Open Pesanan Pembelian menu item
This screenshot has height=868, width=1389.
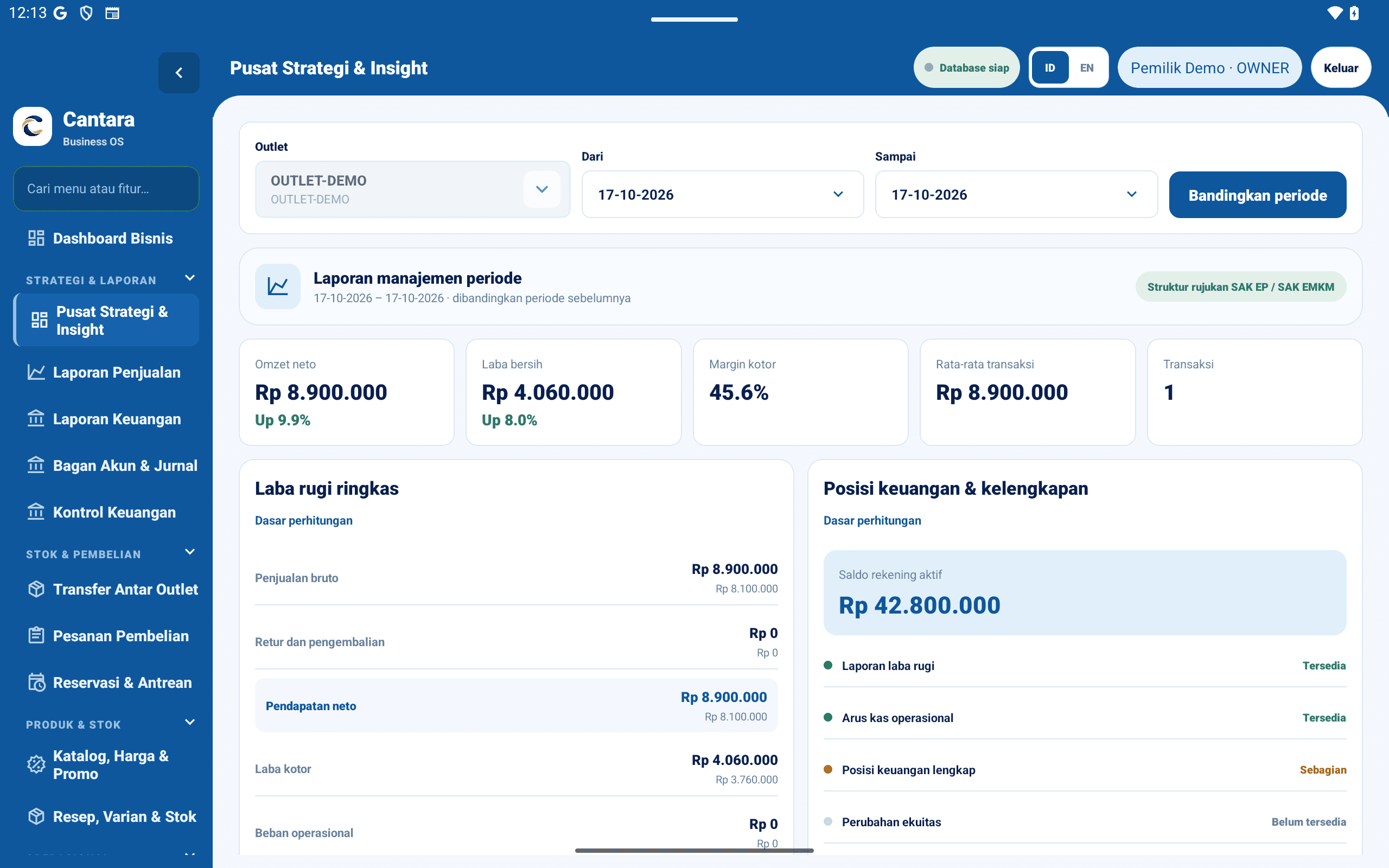point(106,636)
